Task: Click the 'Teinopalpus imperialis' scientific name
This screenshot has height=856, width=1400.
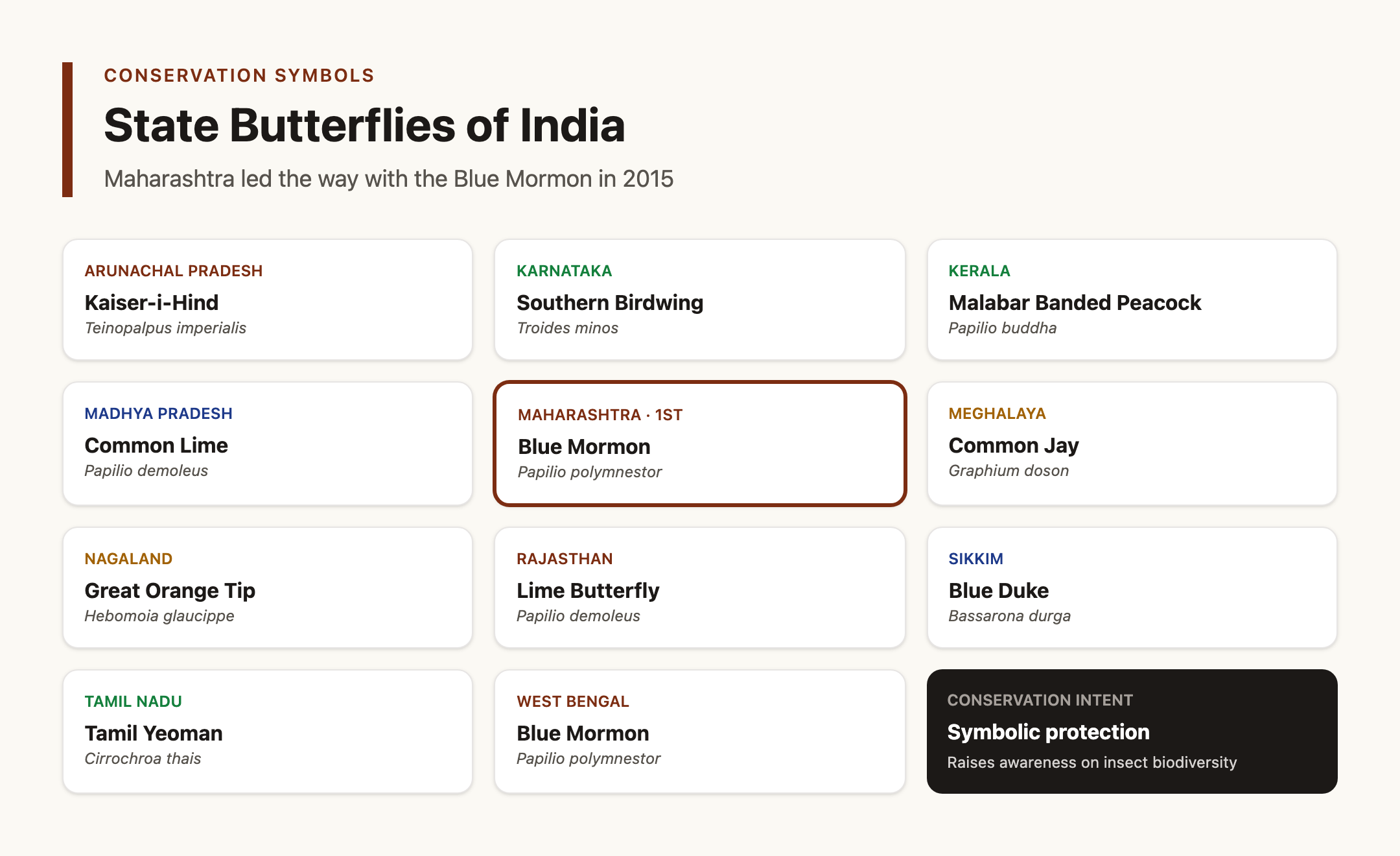Action: [165, 328]
